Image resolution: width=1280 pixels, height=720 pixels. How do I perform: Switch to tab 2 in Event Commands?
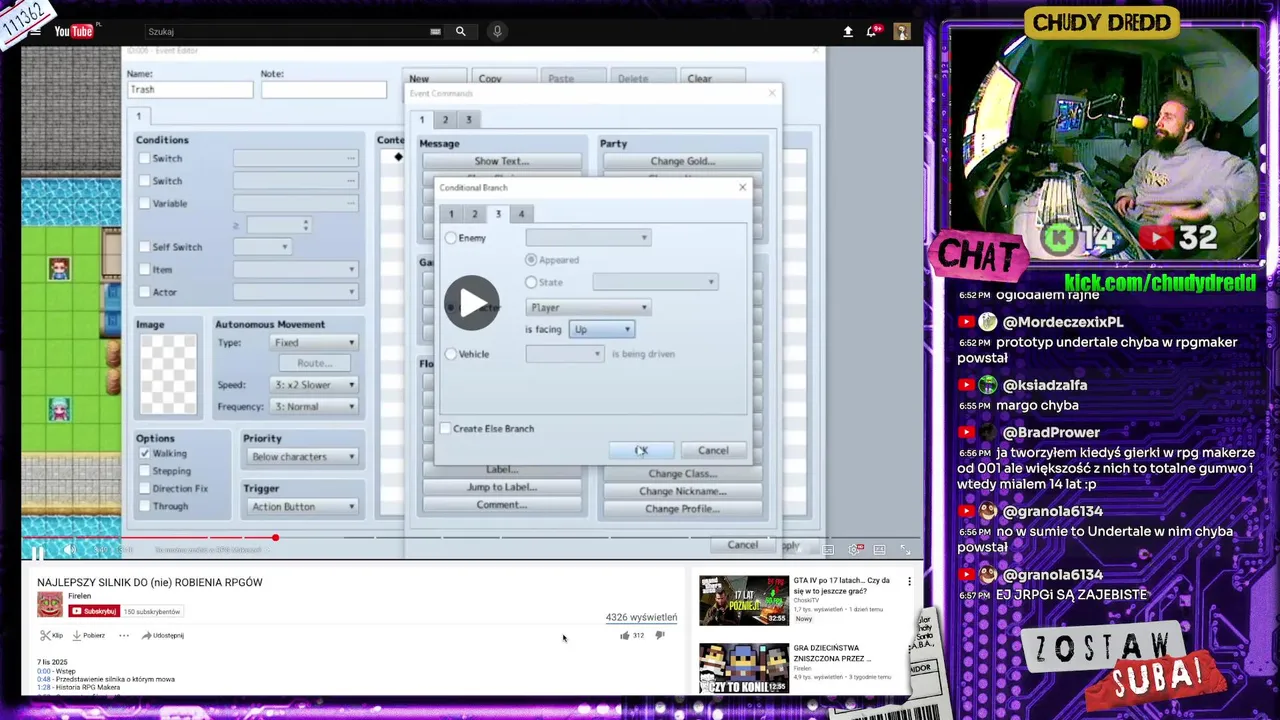[x=446, y=120]
